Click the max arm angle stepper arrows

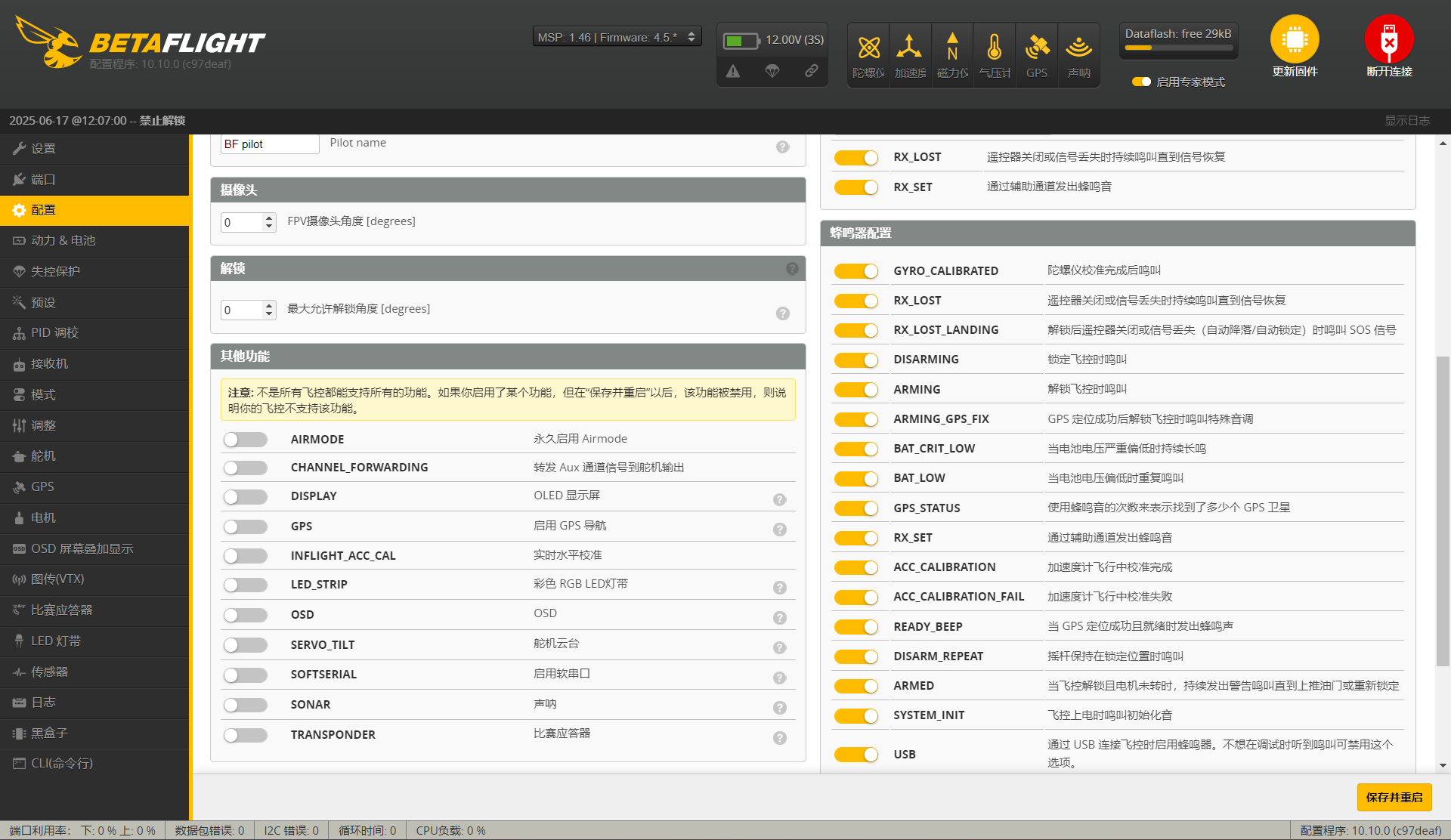[269, 310]
